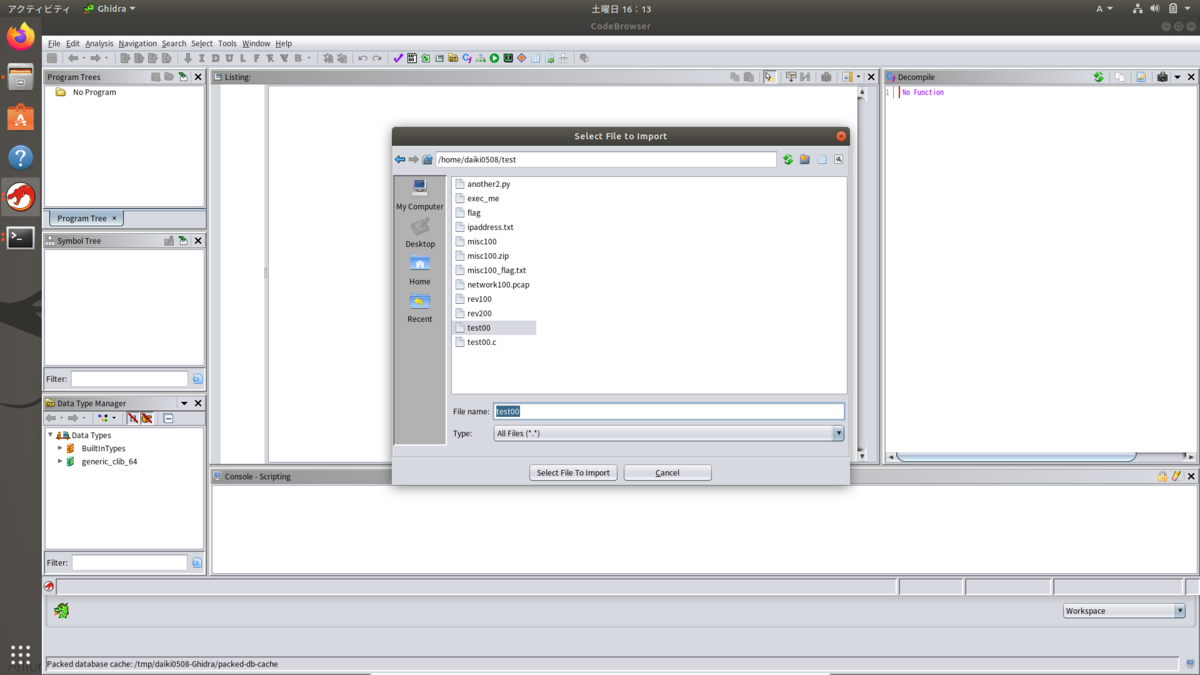Open Recent locations in dialog sidebar
Viewport: 1200px width, 675px height.
[x=420, y=308]
